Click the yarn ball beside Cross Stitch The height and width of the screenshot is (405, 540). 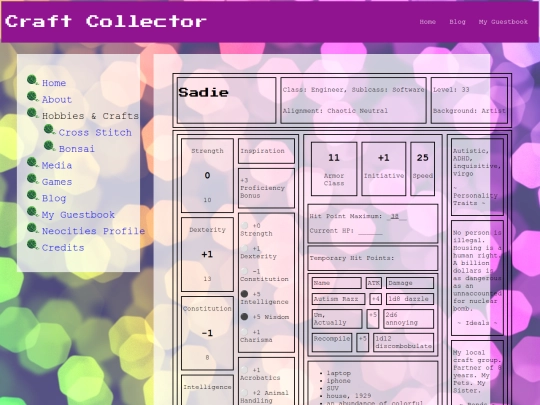[x=49, y=130]
